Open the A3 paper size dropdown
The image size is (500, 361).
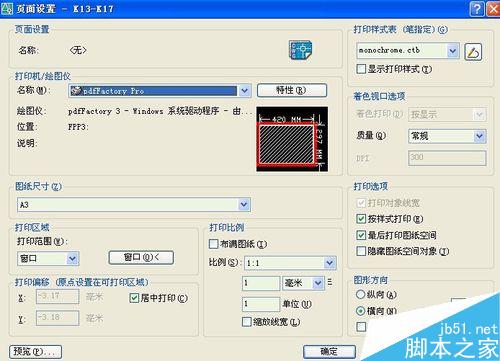(244, 204)
